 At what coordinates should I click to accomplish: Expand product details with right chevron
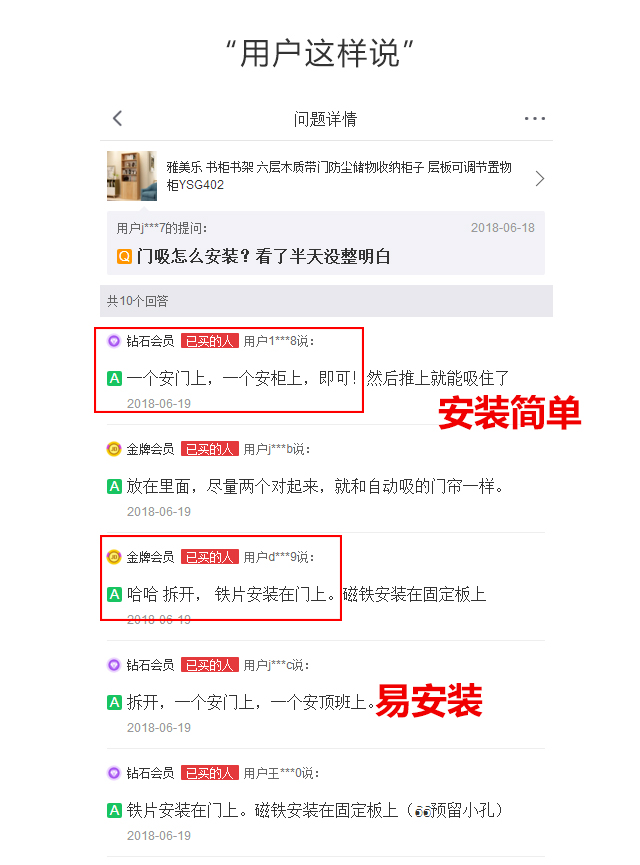tap(540, 178)
